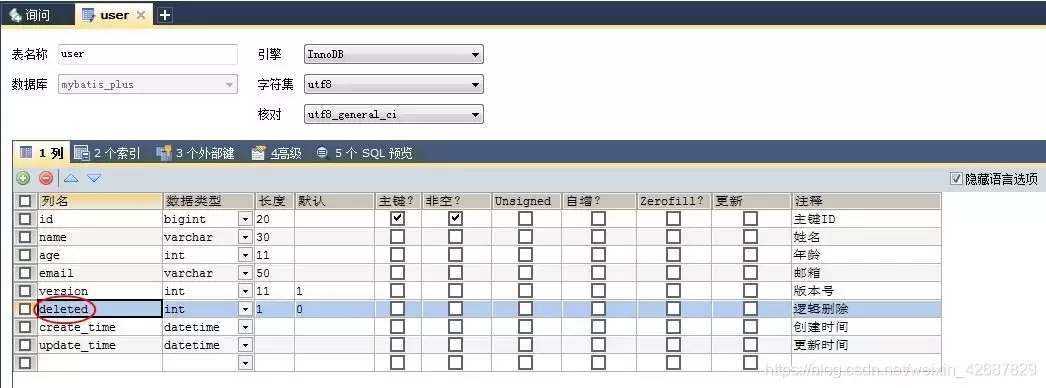Open data type dropdown for id row

pos(245,219)
